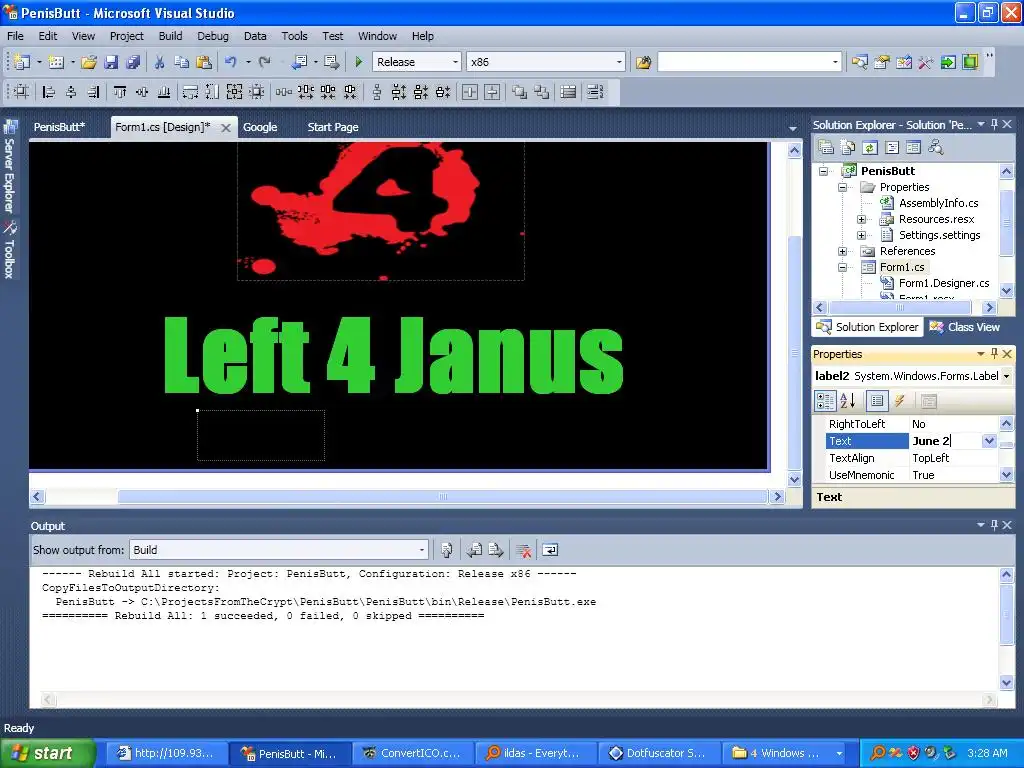Viewport: 1024px width, 768px height.
Task: Show Properties list button in Properties panel
Action: pos(877,401)
